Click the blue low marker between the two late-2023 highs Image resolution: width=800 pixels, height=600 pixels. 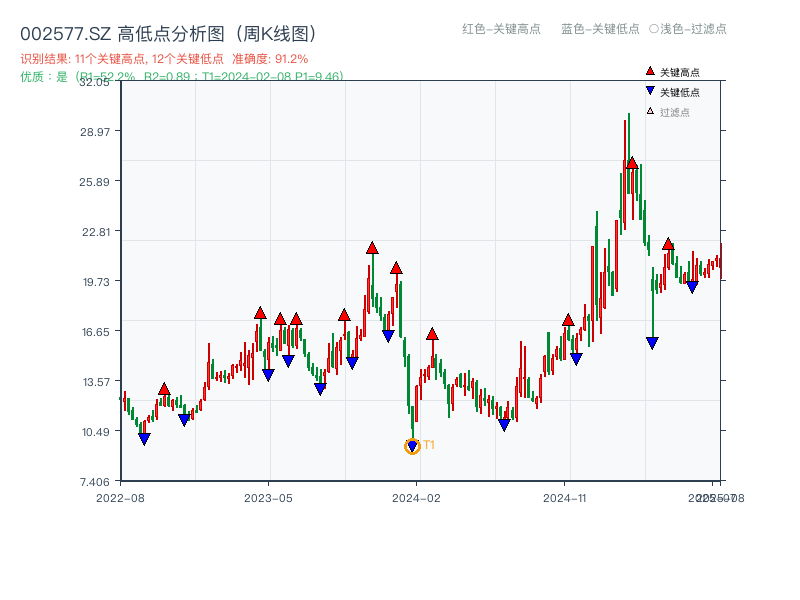tap(388, 336)
